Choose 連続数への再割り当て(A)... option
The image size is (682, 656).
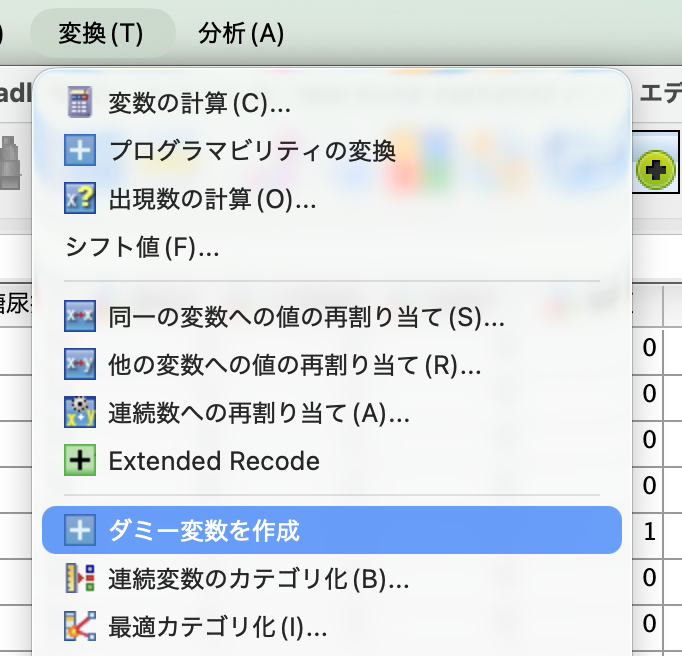tap(332, 412)
